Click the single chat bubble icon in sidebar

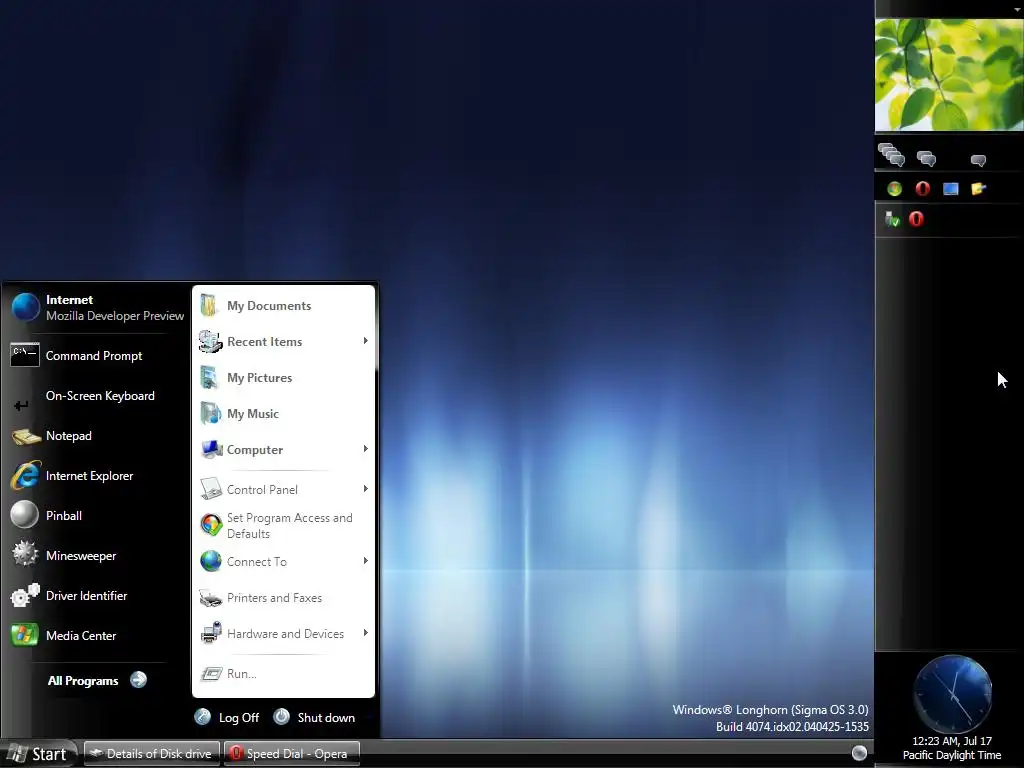pyautogui.click(x=978, y=161)
